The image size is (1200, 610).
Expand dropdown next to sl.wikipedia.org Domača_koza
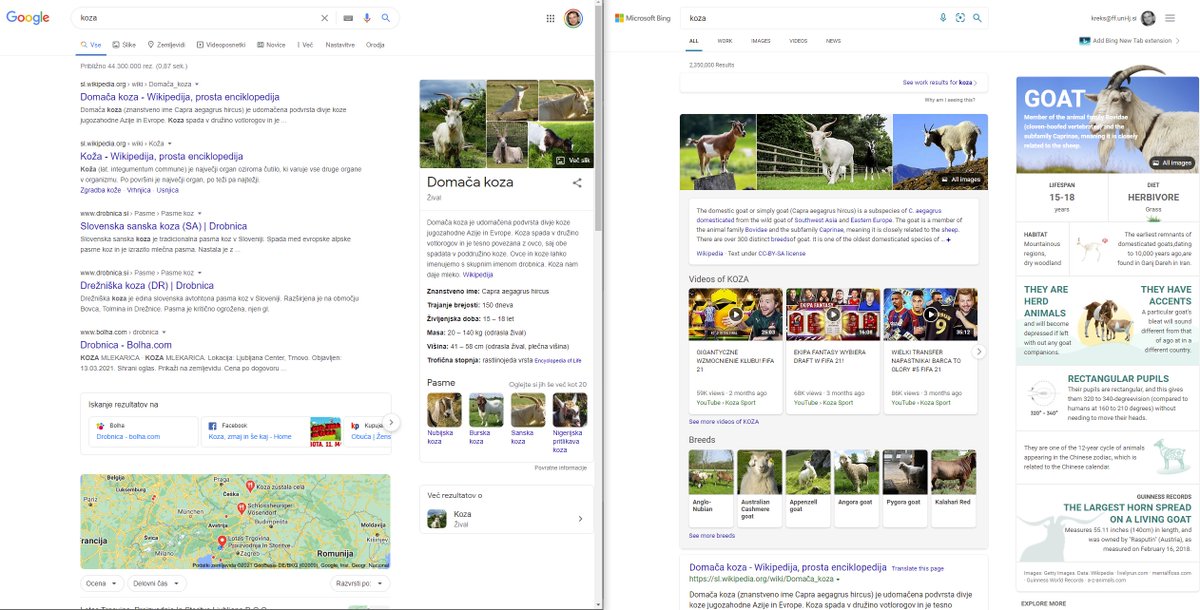pyautogui.click(x=197, y=84)
